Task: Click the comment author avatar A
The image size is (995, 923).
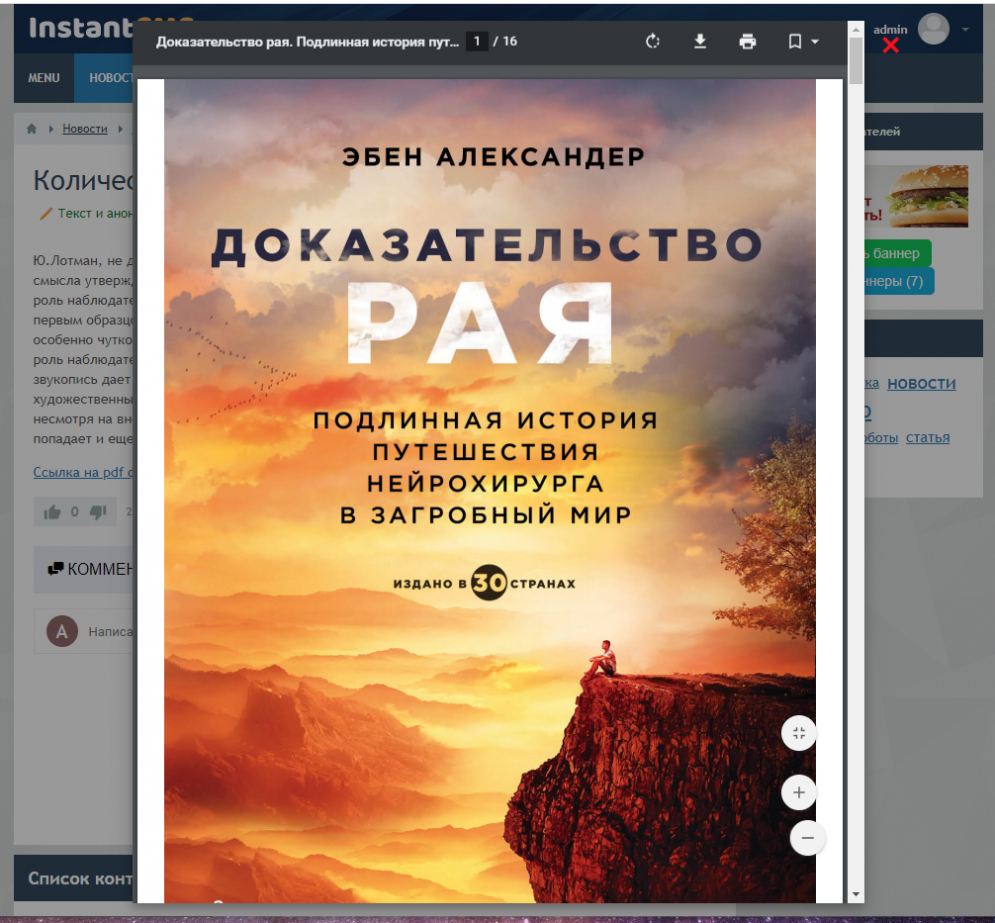Action: (62, 631)
